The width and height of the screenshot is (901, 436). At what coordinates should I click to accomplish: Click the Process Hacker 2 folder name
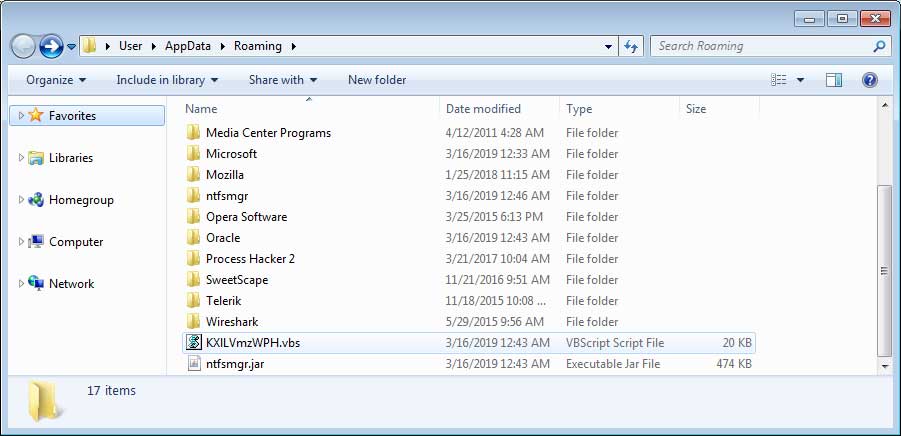(x=251, y=258)
